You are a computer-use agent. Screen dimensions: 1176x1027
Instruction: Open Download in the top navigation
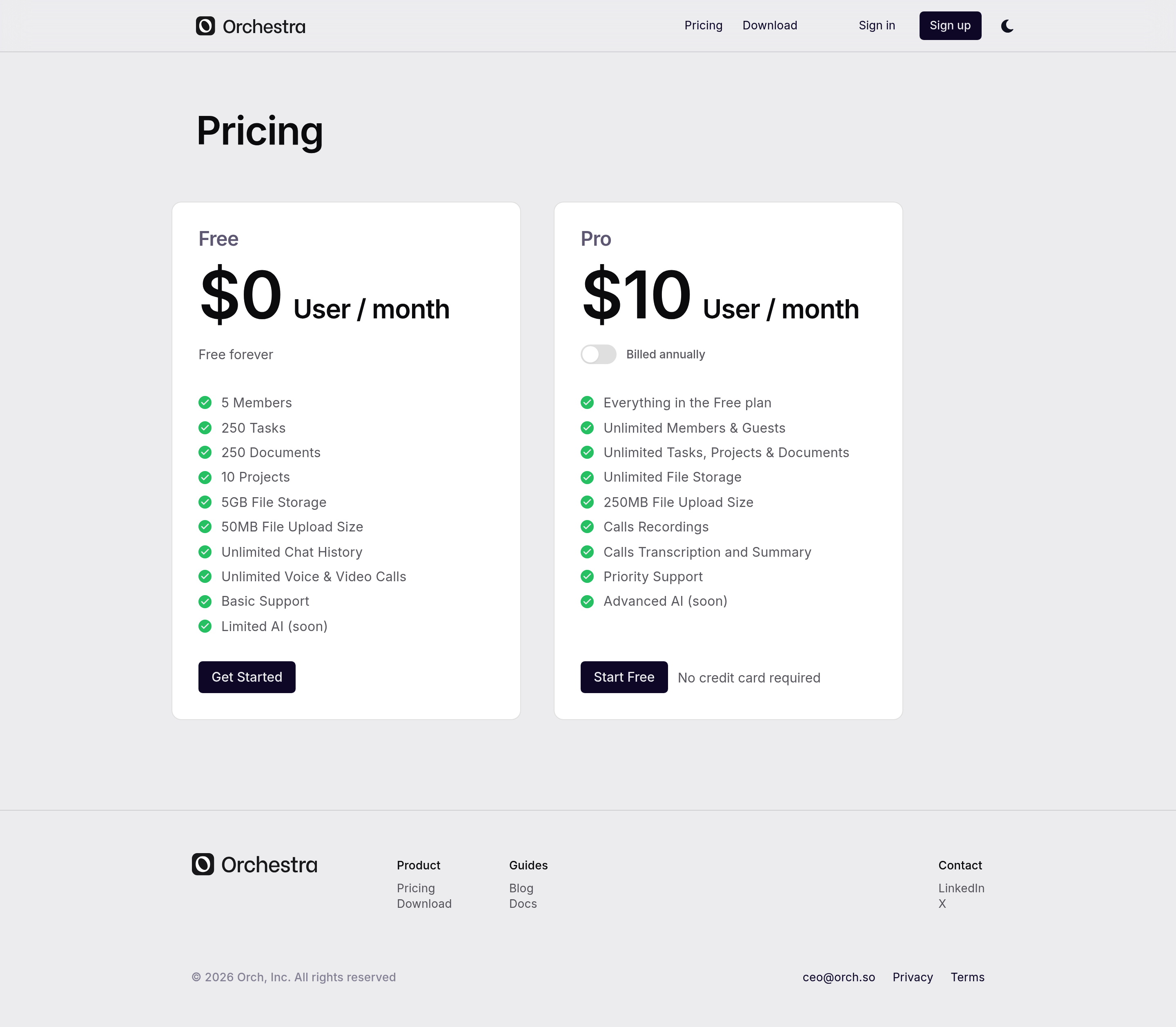point(769,26)
